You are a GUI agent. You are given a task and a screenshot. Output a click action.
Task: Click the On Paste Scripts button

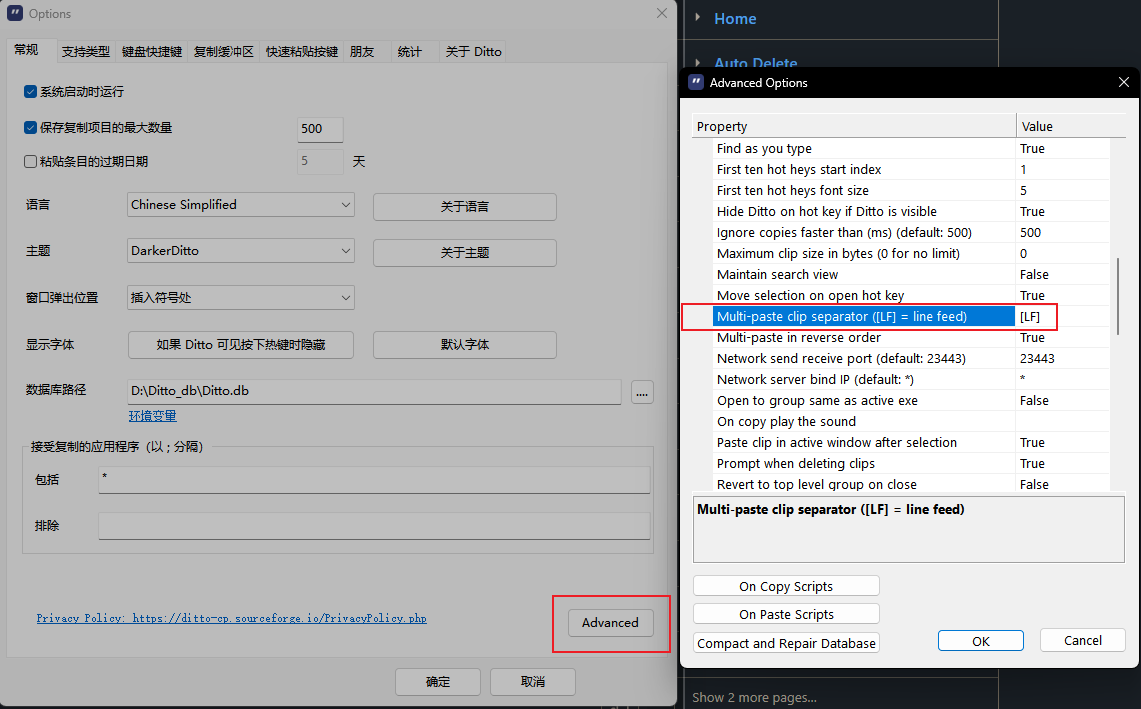[786, 614]
